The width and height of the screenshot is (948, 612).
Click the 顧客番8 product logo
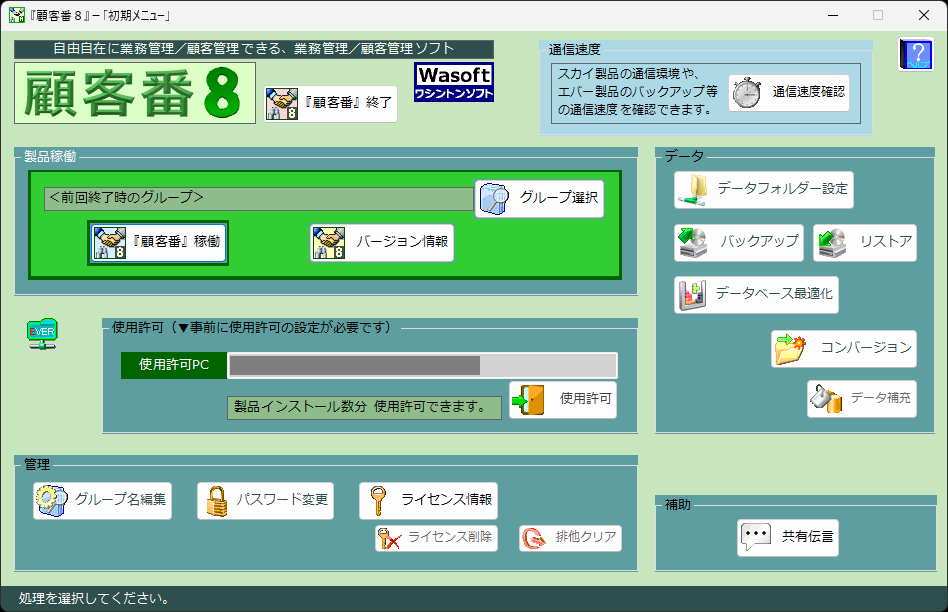click(135, 93)
